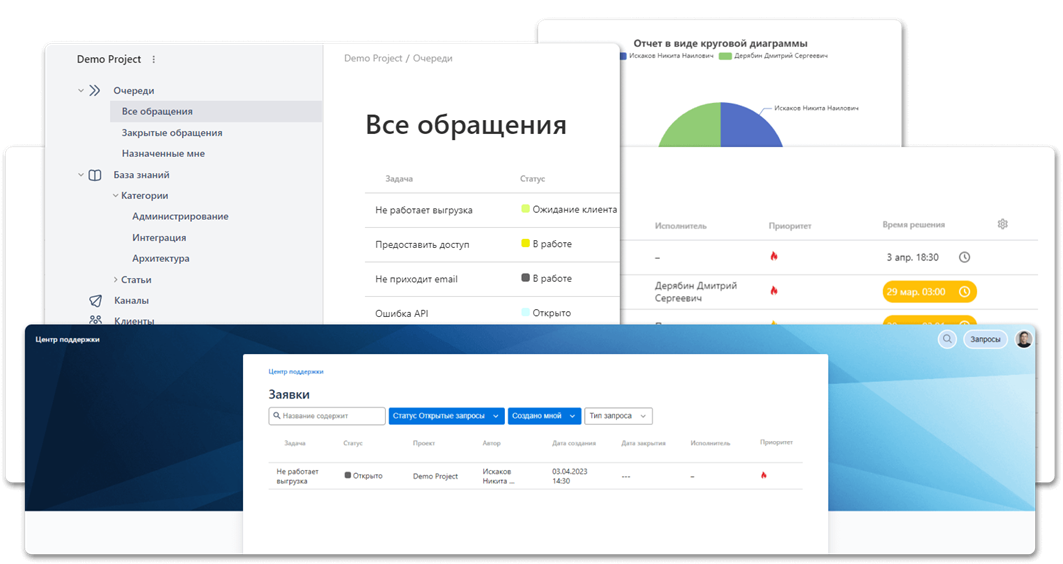Open the user avatar in top-right
The height and width of the screenshot is (564, 1063).
pos(1024,339)
